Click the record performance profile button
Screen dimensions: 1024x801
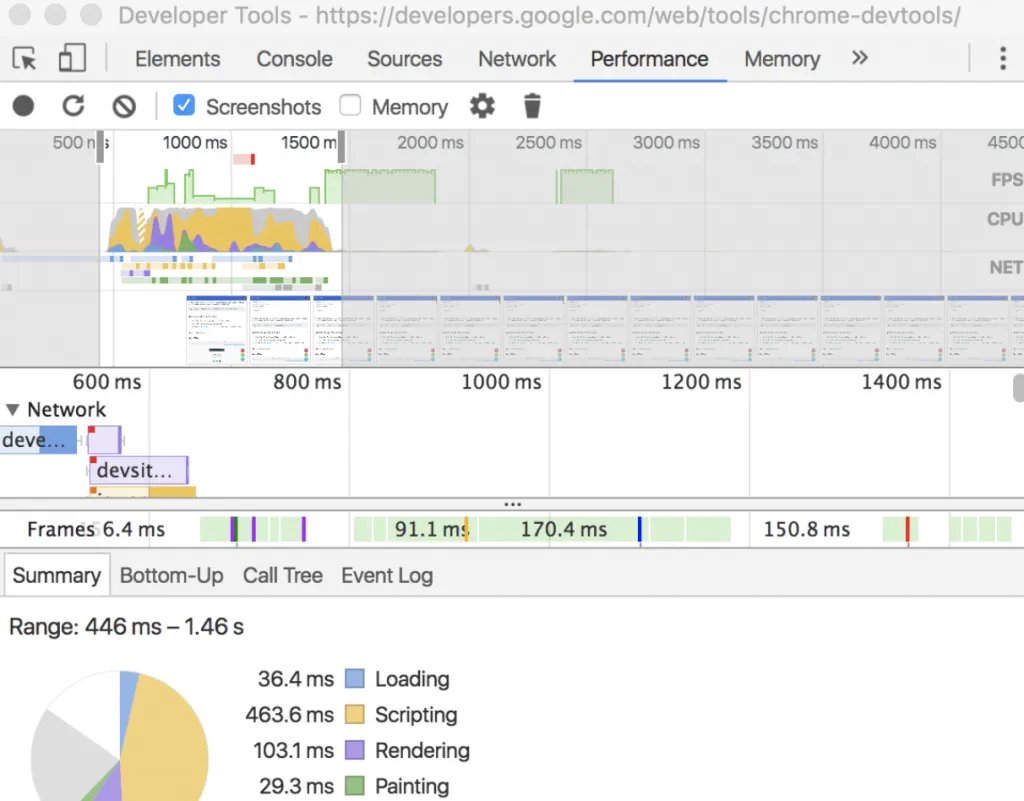tap(22, 105)
